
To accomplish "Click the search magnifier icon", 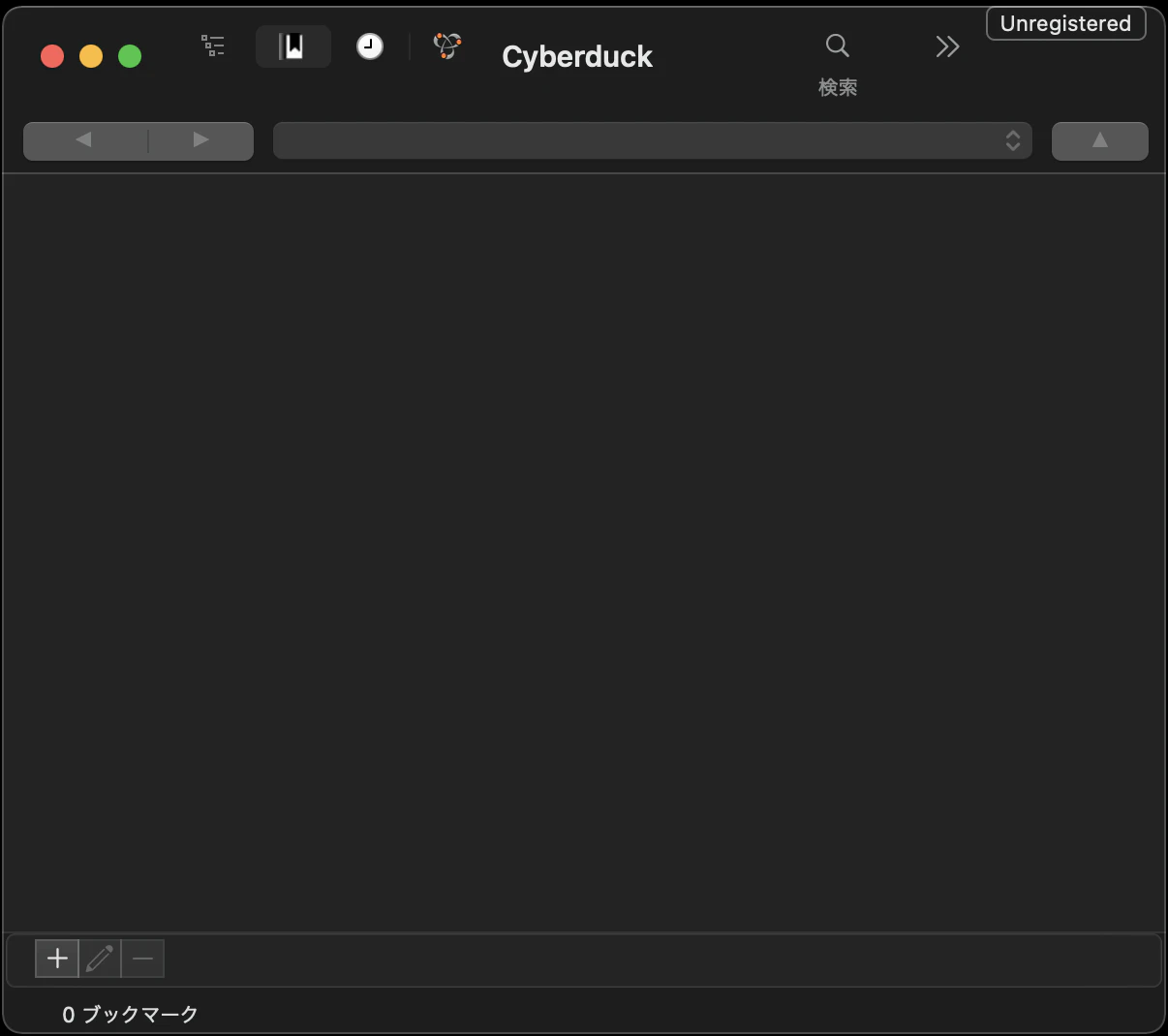I will pyautogui.click(x=838, y=46).
